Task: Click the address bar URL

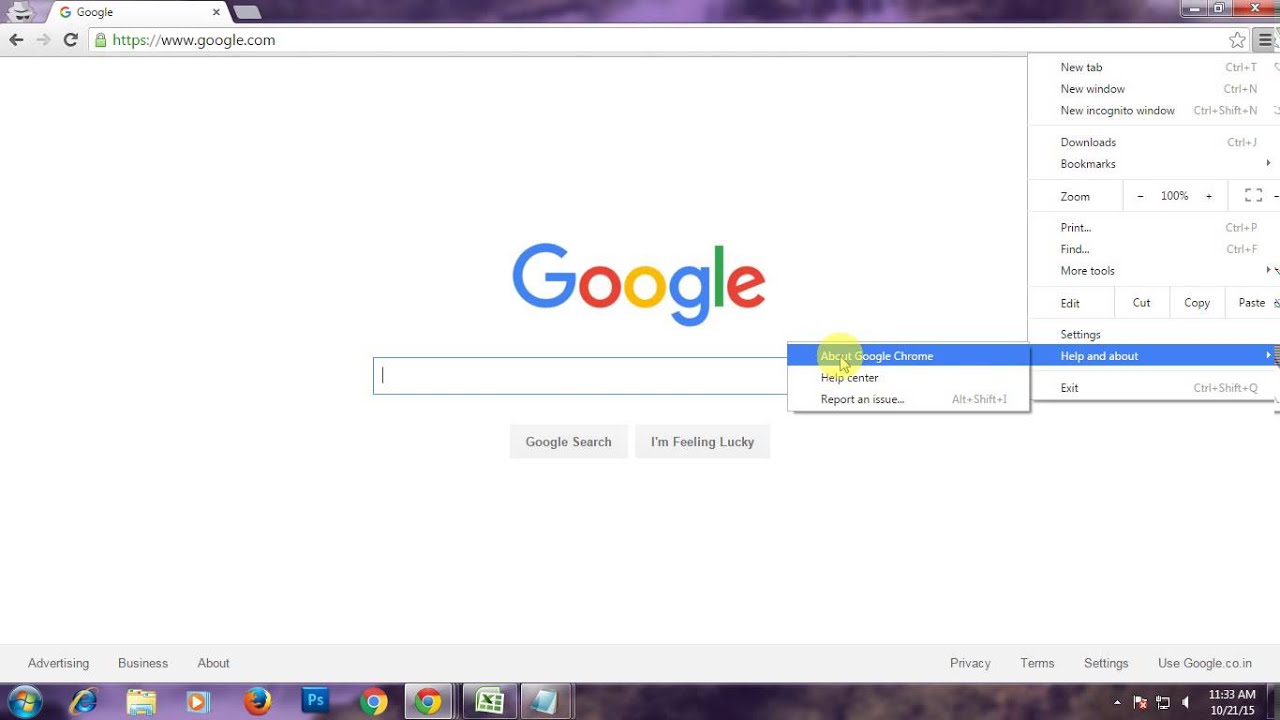Action: coord(194,40)
